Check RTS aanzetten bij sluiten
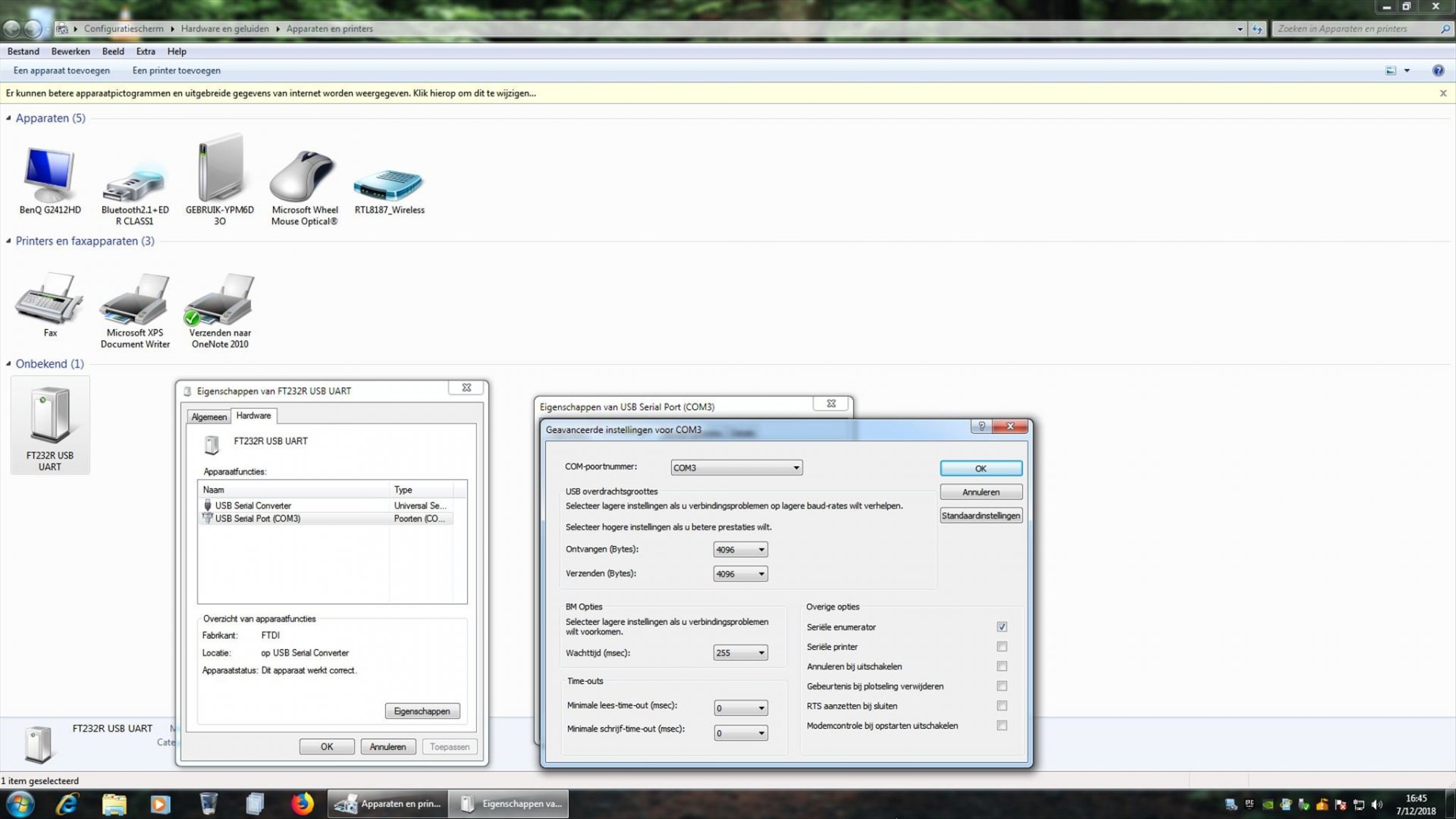This screenshot has height=819, width=1456. pos(1002,705)
